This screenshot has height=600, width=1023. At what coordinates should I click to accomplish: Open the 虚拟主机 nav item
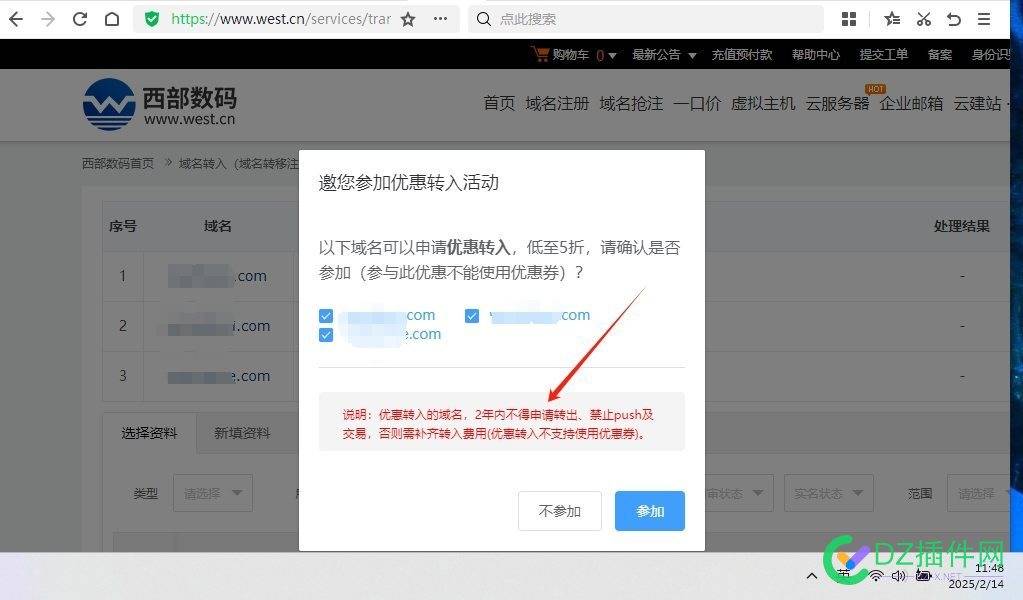tap(763, 103)
